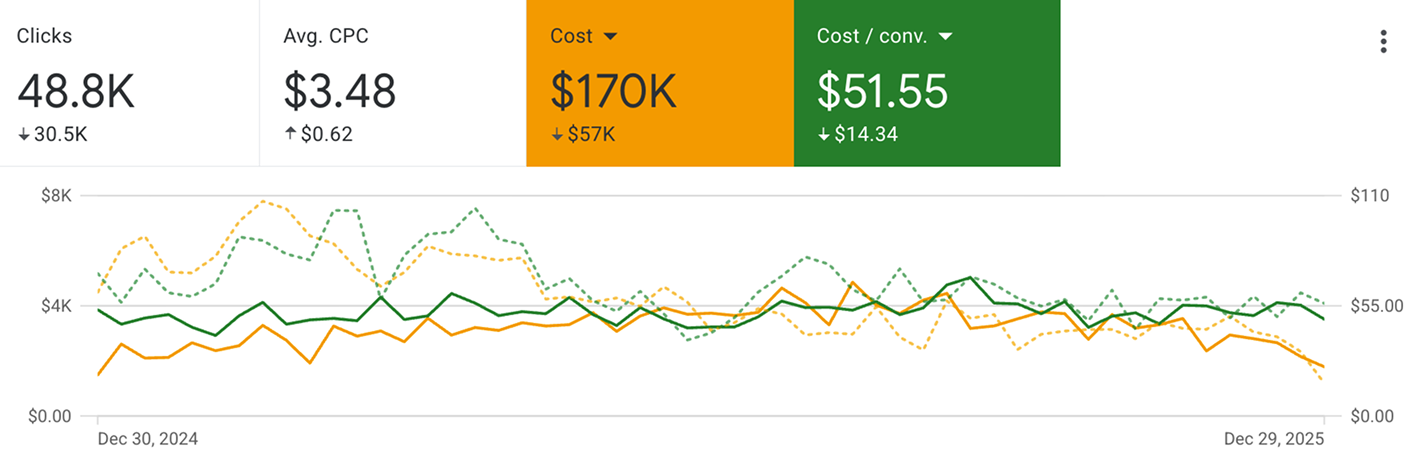Viewport: 1422px width, 464px height.
Task: Select the Avg. CPC metric label
Action: pyautogui.click(x=325, y=37)
